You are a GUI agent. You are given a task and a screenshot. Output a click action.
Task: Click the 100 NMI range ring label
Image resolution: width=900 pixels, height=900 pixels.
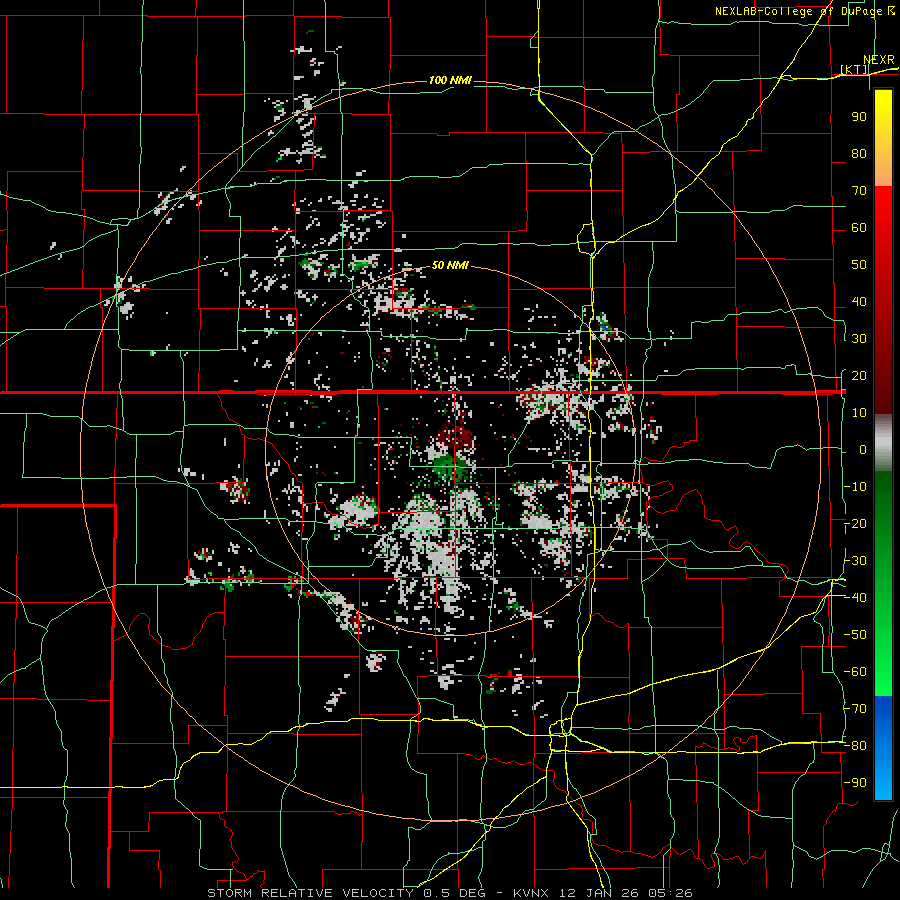pos(450,80)
